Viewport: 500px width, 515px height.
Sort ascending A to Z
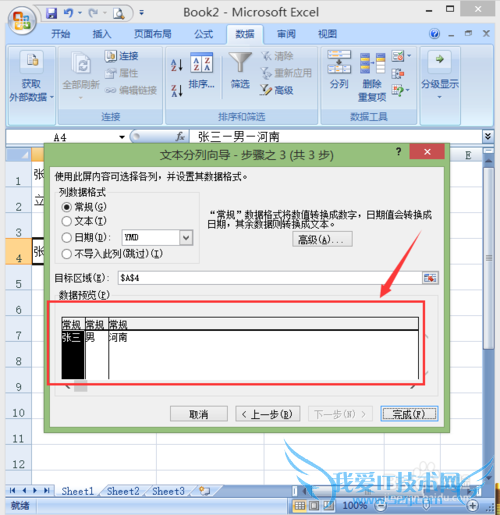point(177,65)
